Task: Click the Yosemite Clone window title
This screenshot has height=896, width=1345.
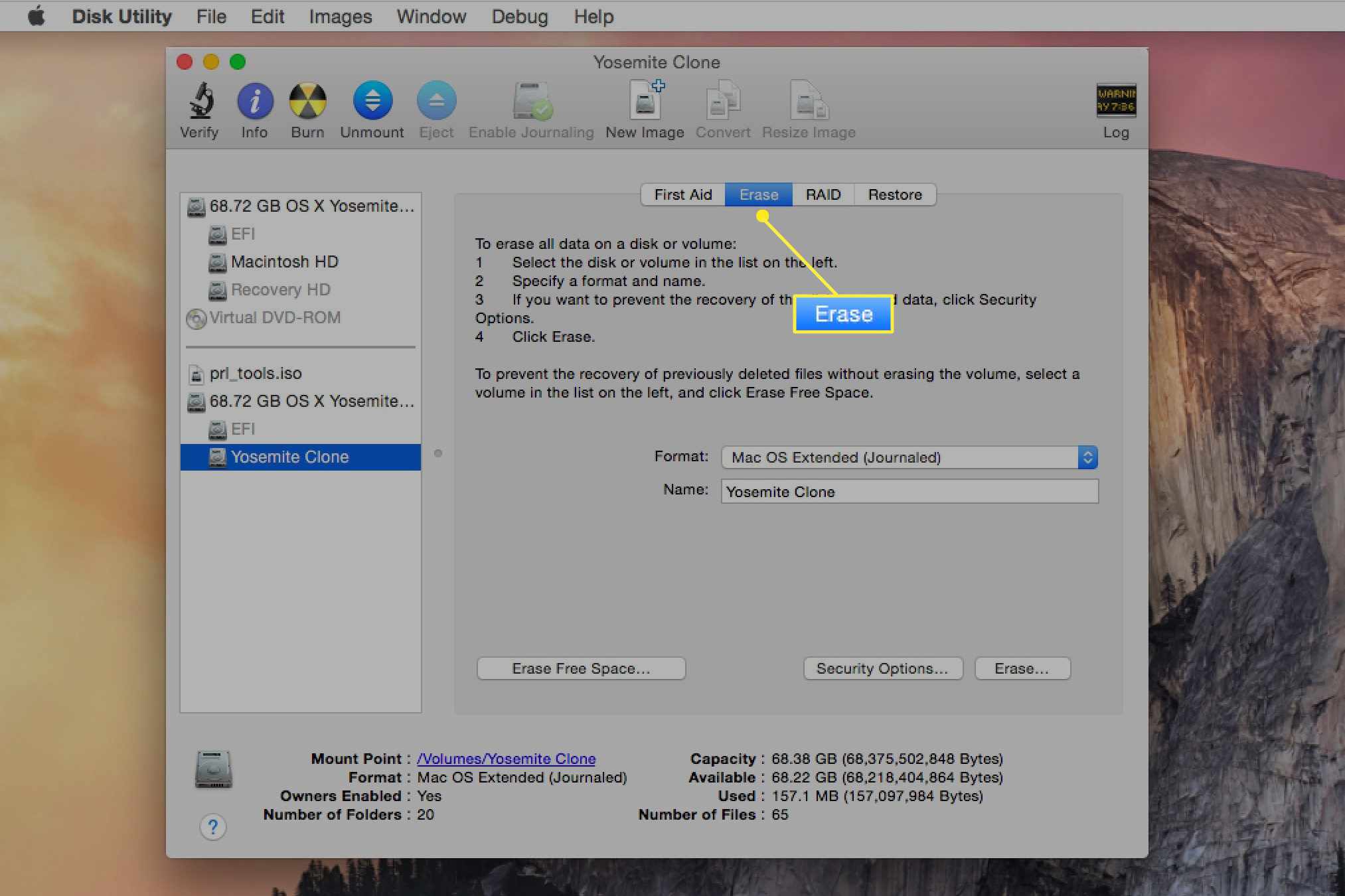Action: click(x=657, y=62)
